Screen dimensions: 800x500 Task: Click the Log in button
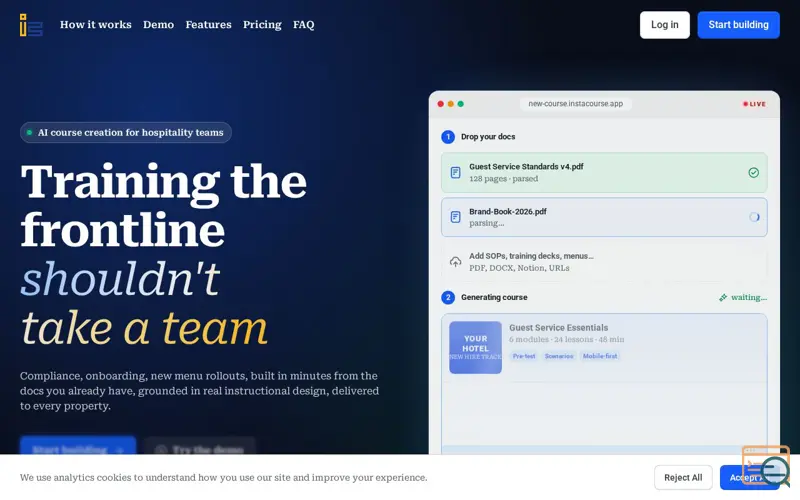point(664,24)
